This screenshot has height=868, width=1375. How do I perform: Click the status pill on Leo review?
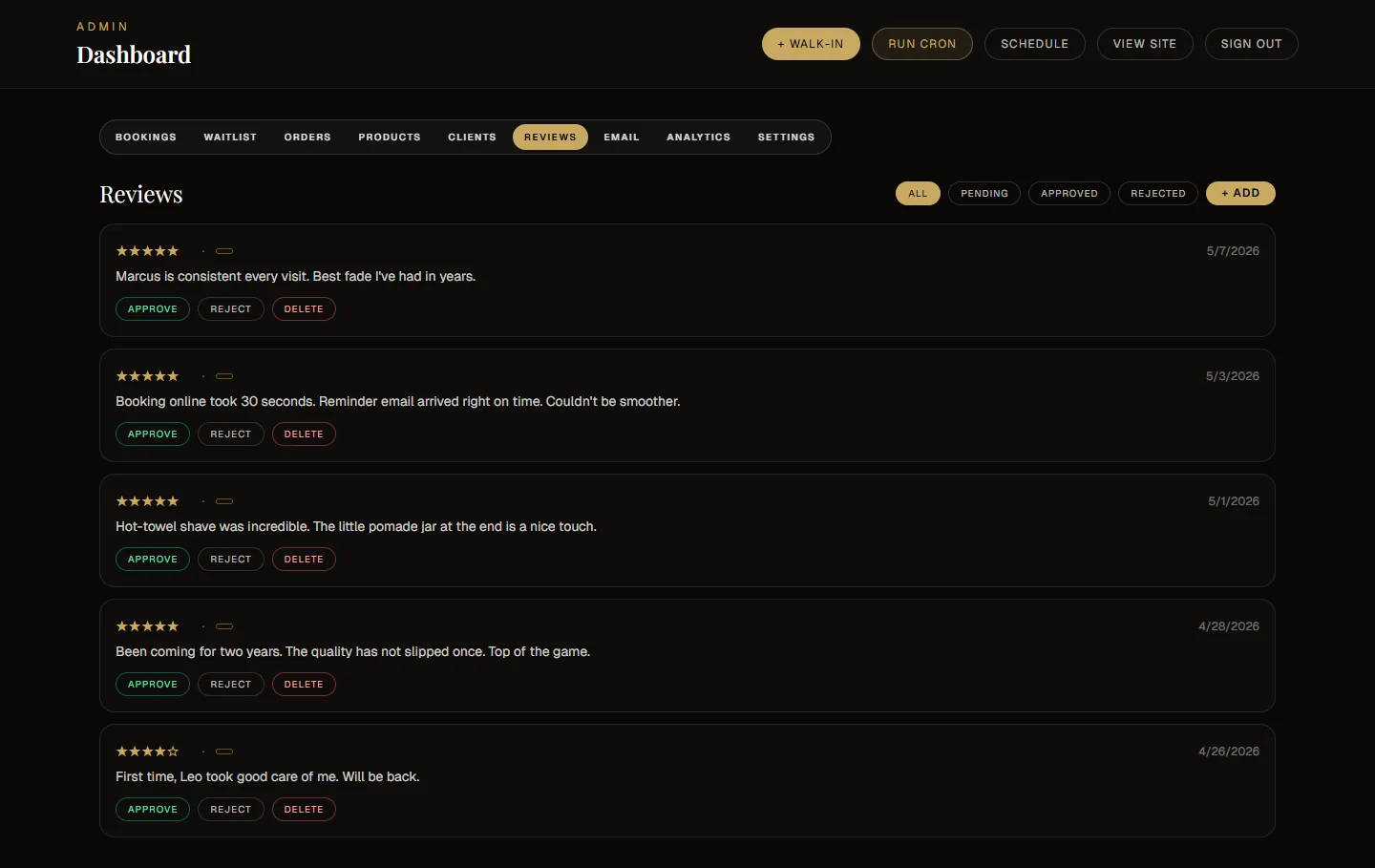pyautogui.click(x=224, y=752)
